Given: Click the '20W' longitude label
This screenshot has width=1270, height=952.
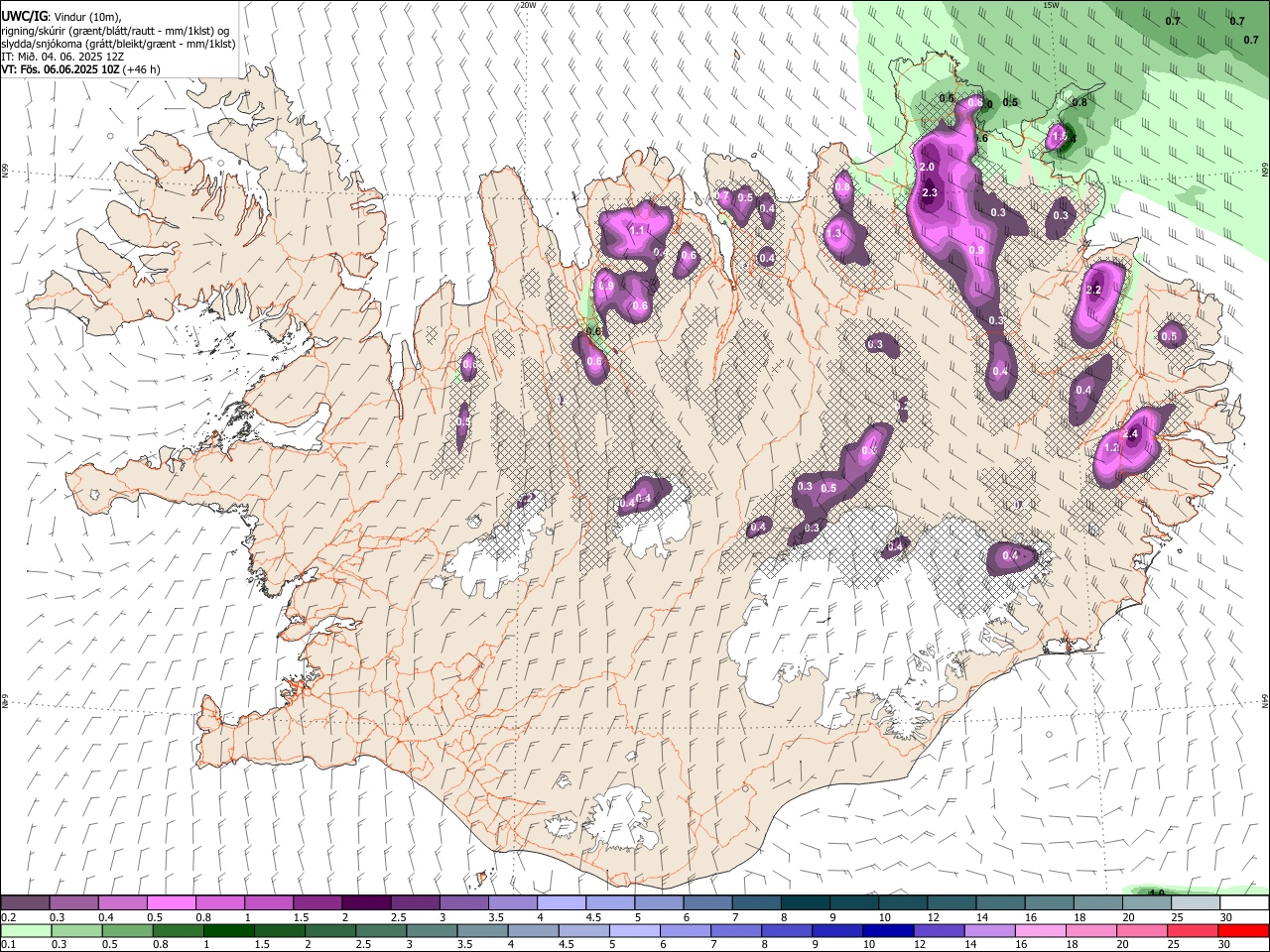Looking at the screenshot, I should [528, 5].
